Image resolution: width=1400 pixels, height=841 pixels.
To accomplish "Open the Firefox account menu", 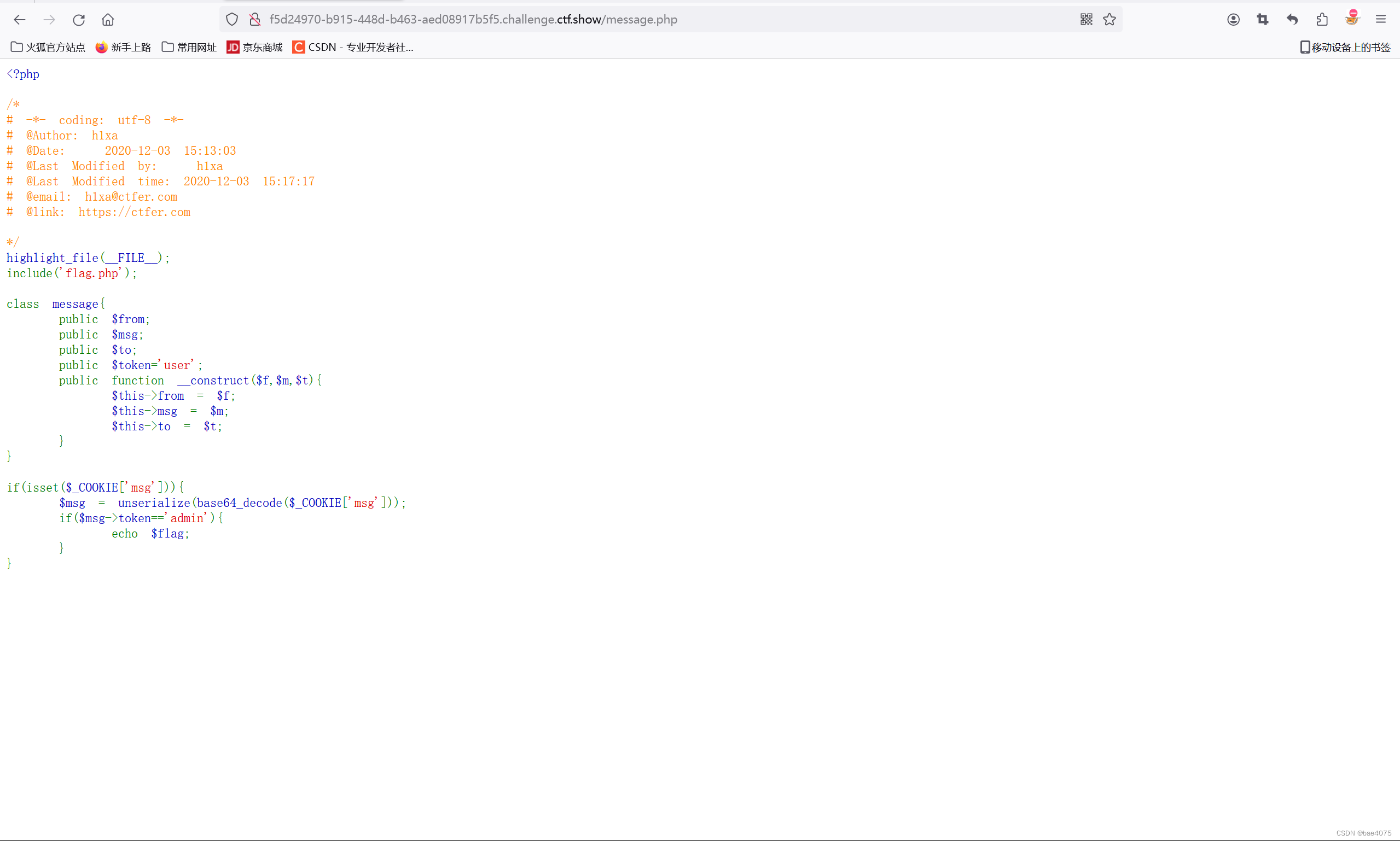I will (x=1233, y=20).
